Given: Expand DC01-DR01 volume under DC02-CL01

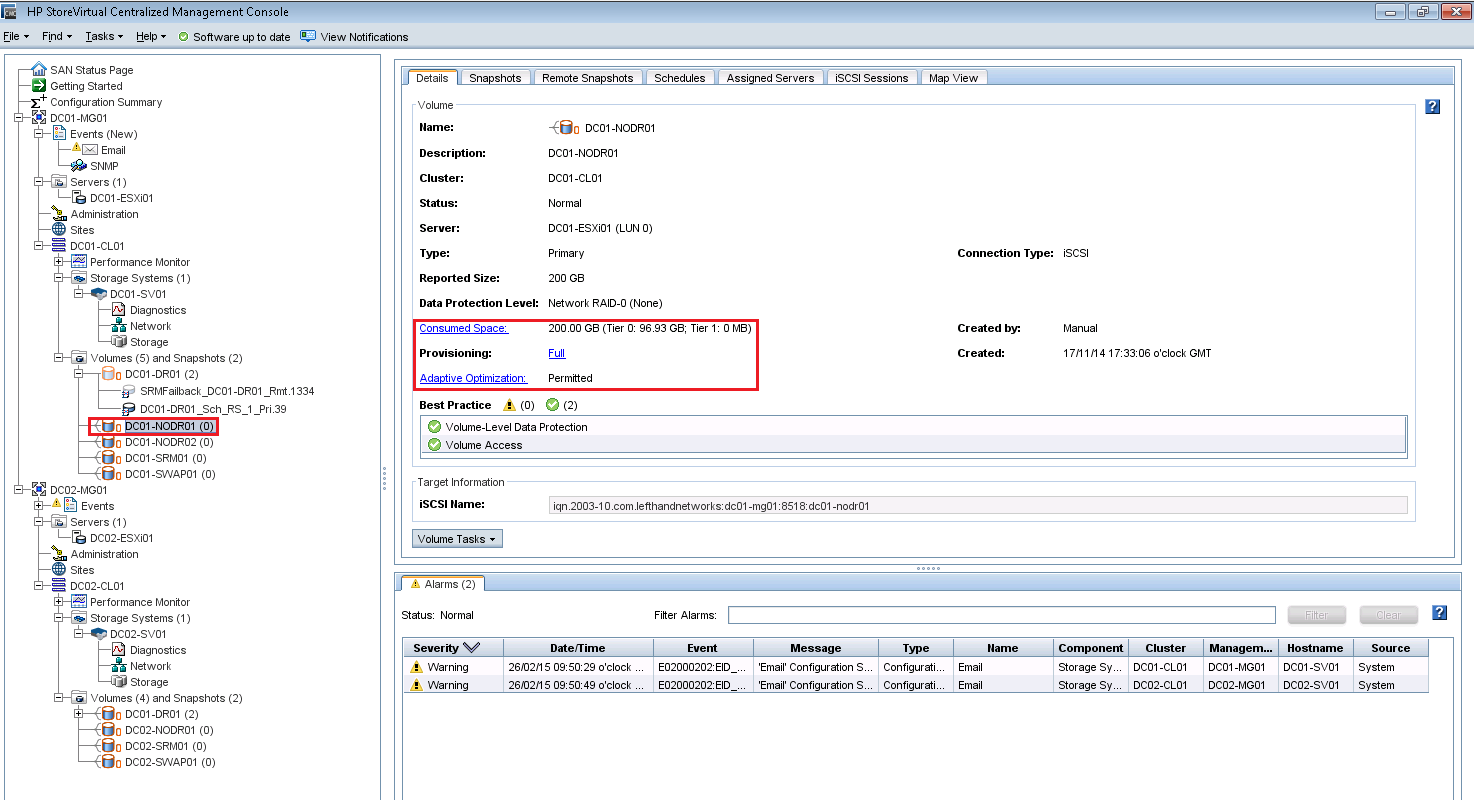Looking at the screenshot, I should coord(79,714).
